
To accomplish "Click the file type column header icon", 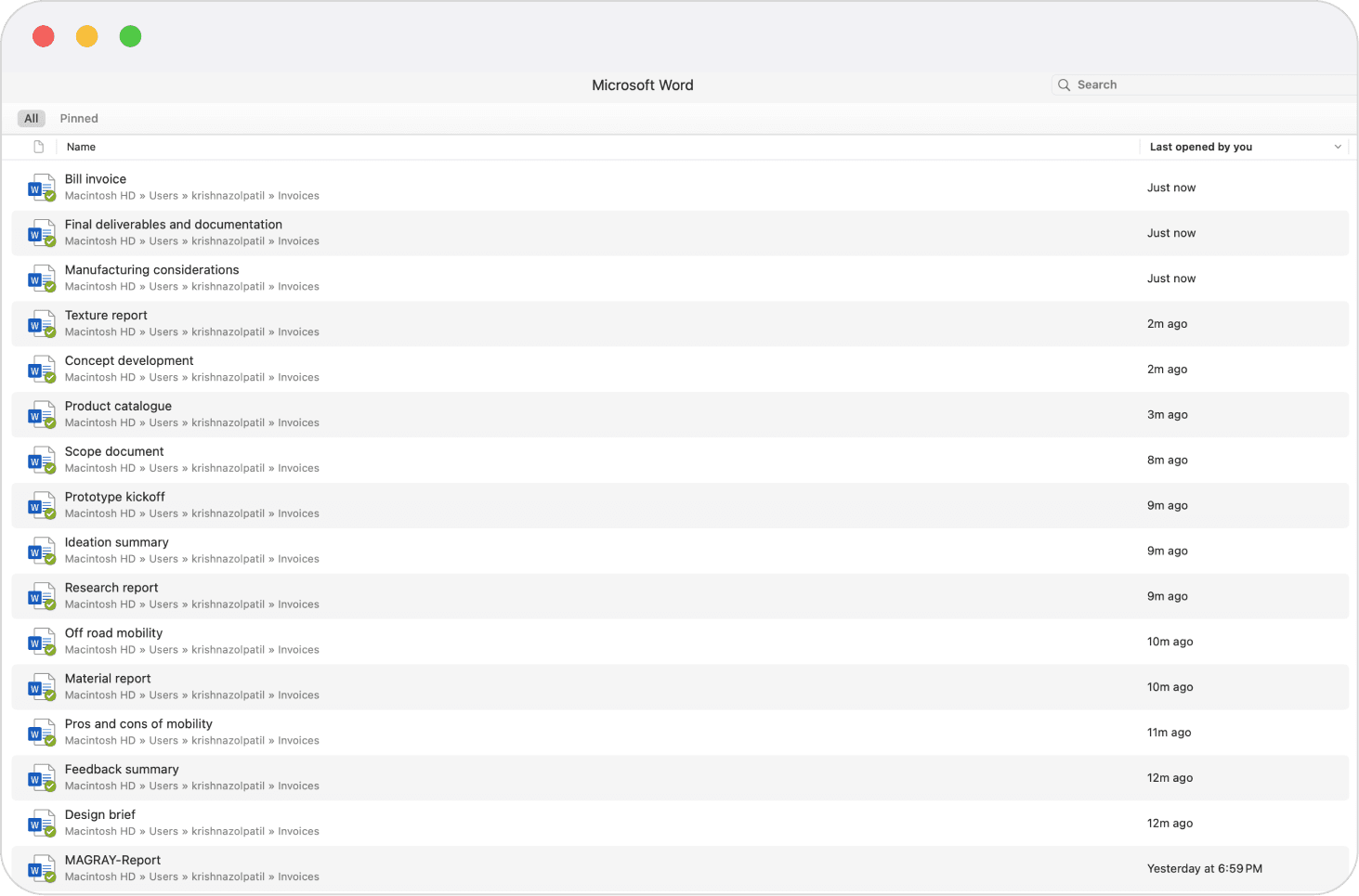I will (x=38, y=147).
